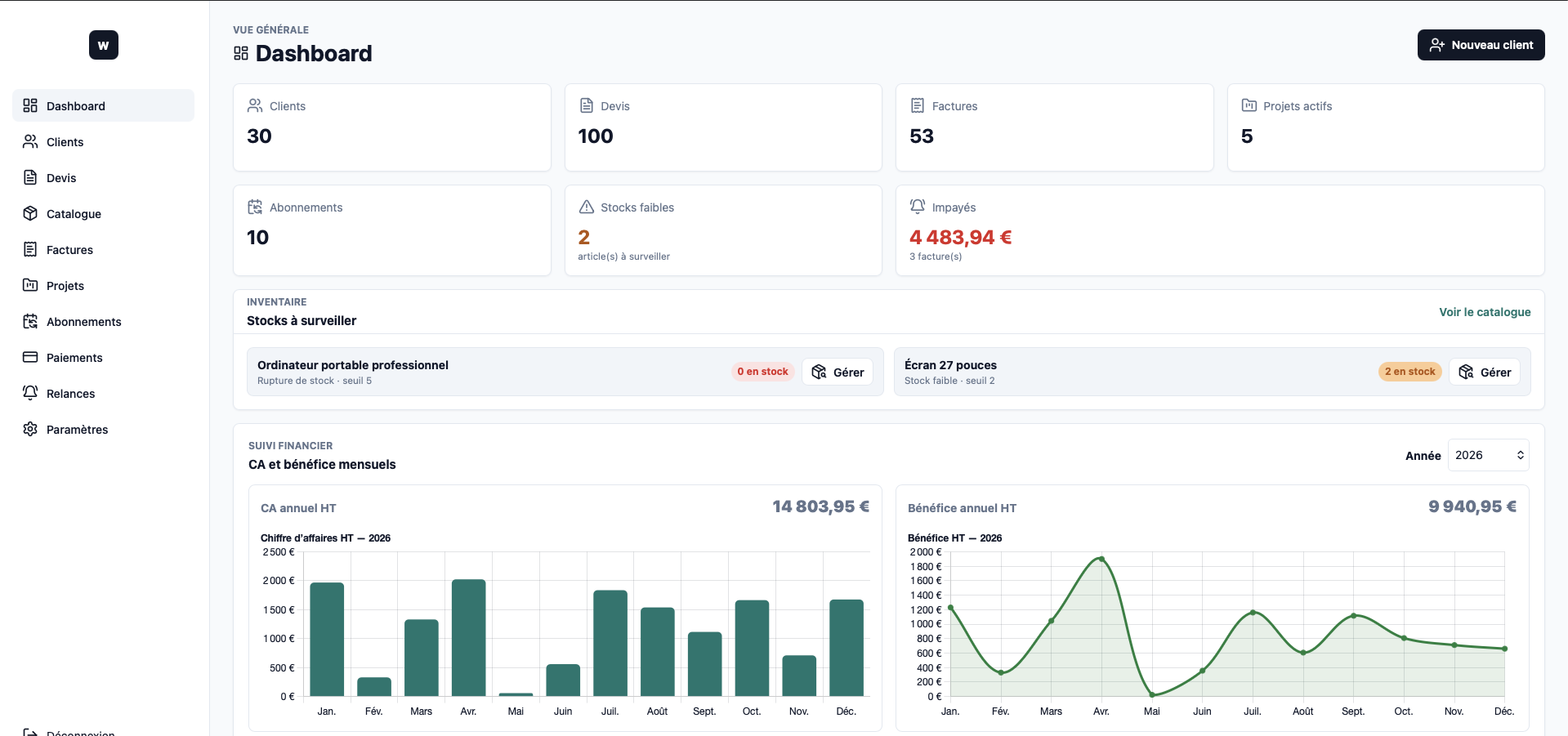The width and height of the screenshot is (1568, 736).
Task: Click the Jan. bar in revenue chart
Action: 327,640
